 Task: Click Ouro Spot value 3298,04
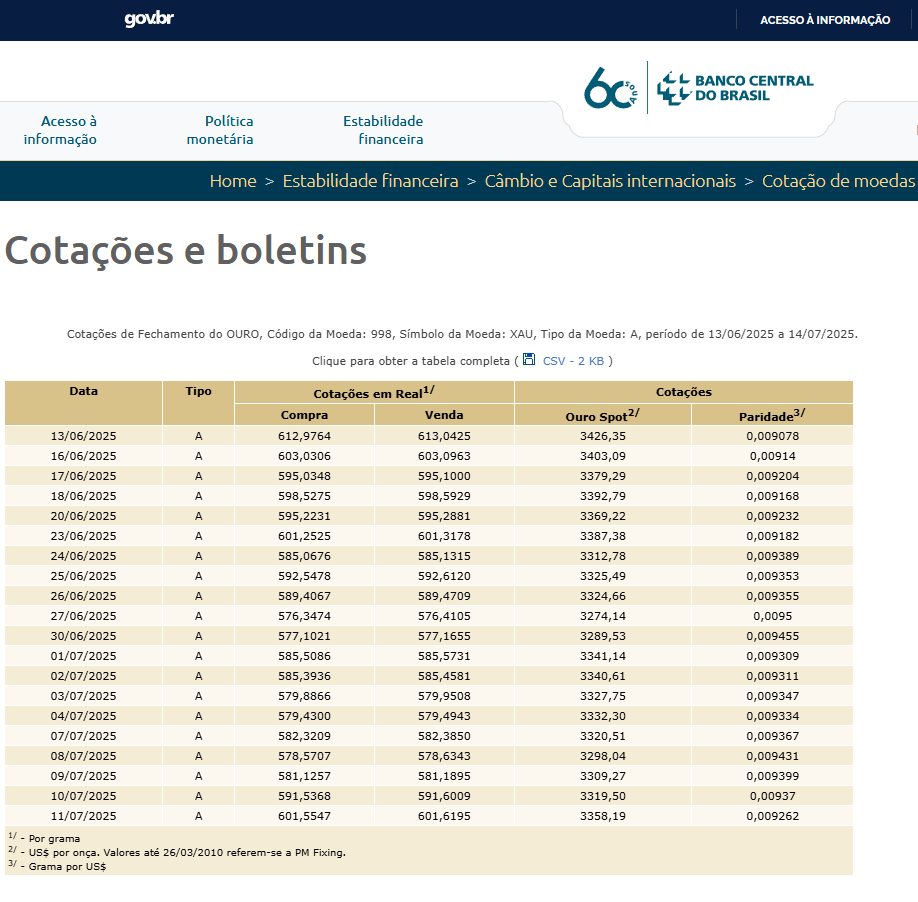[x=603, y=756]
